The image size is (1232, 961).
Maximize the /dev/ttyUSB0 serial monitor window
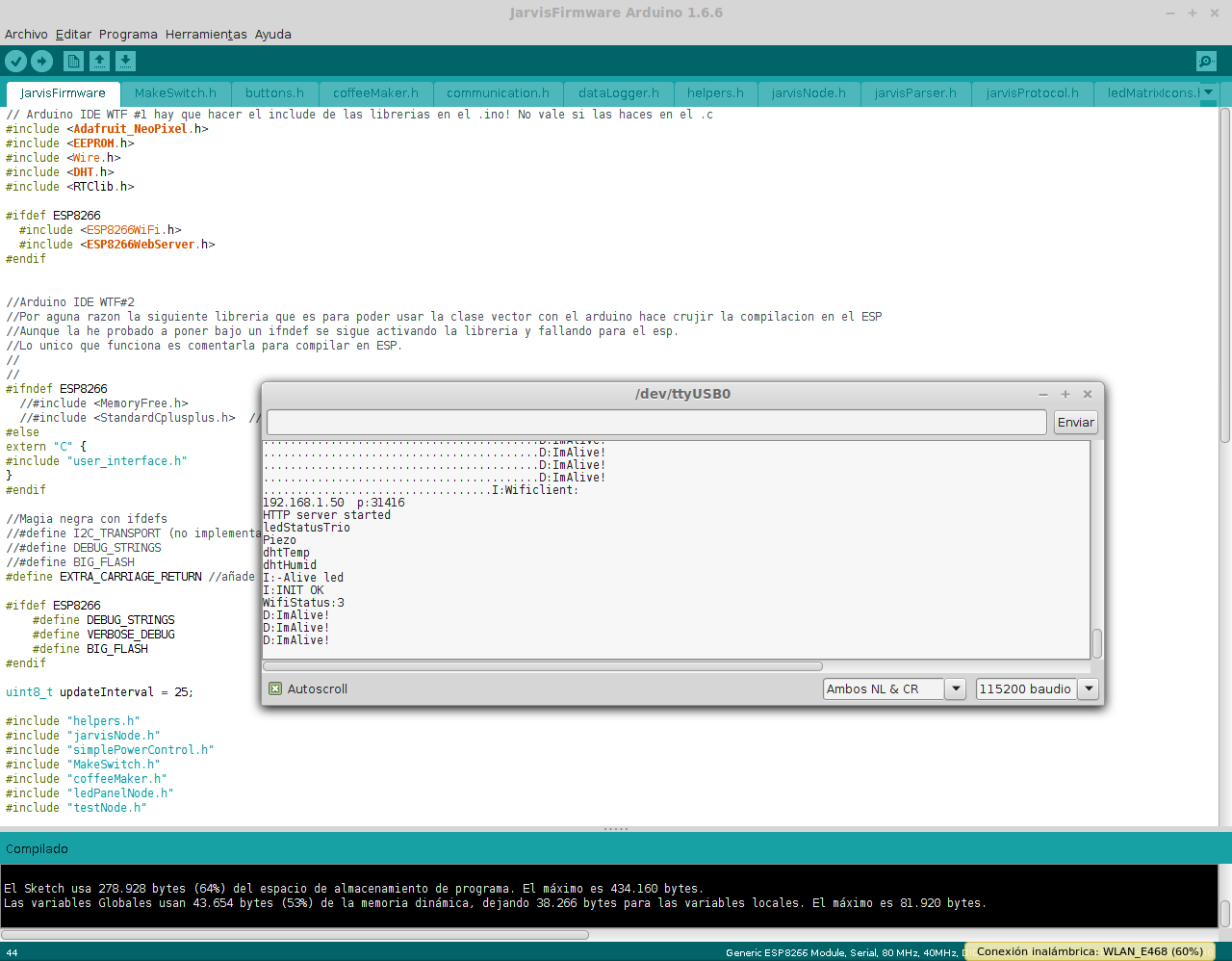click(x=1065, y=394)
